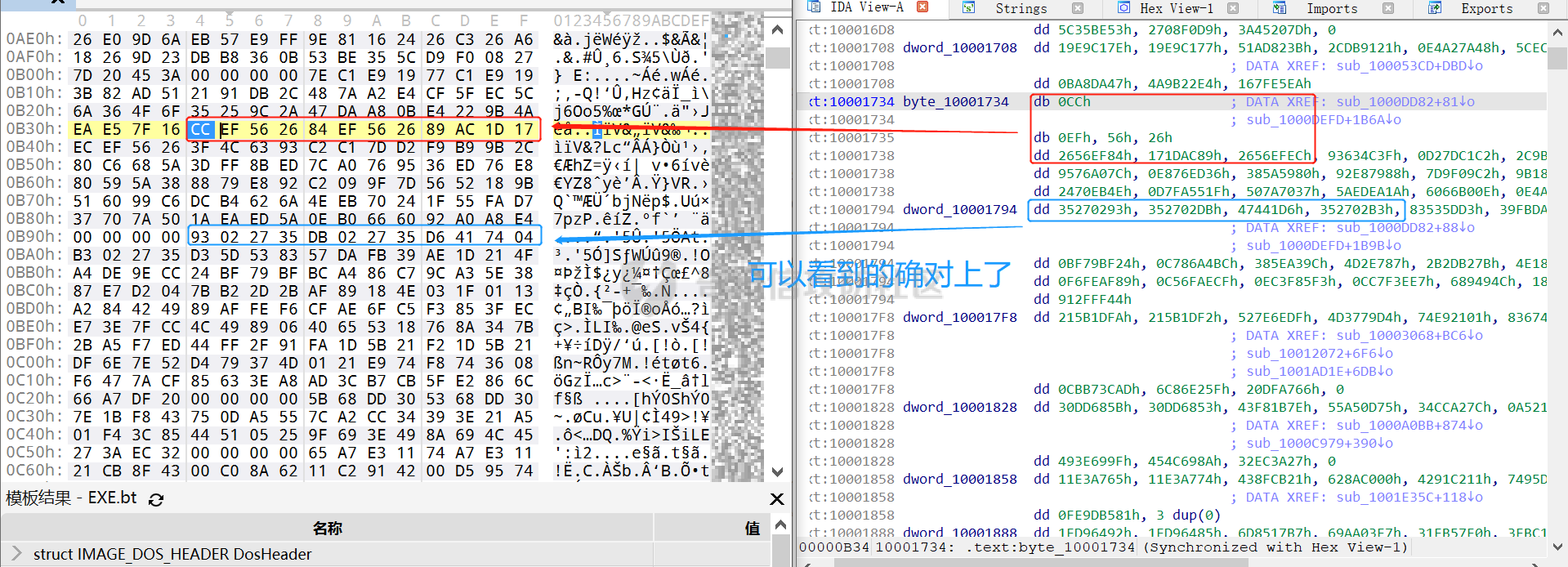
Task: Close the template results panel
Action: click(x=777, y=498)
